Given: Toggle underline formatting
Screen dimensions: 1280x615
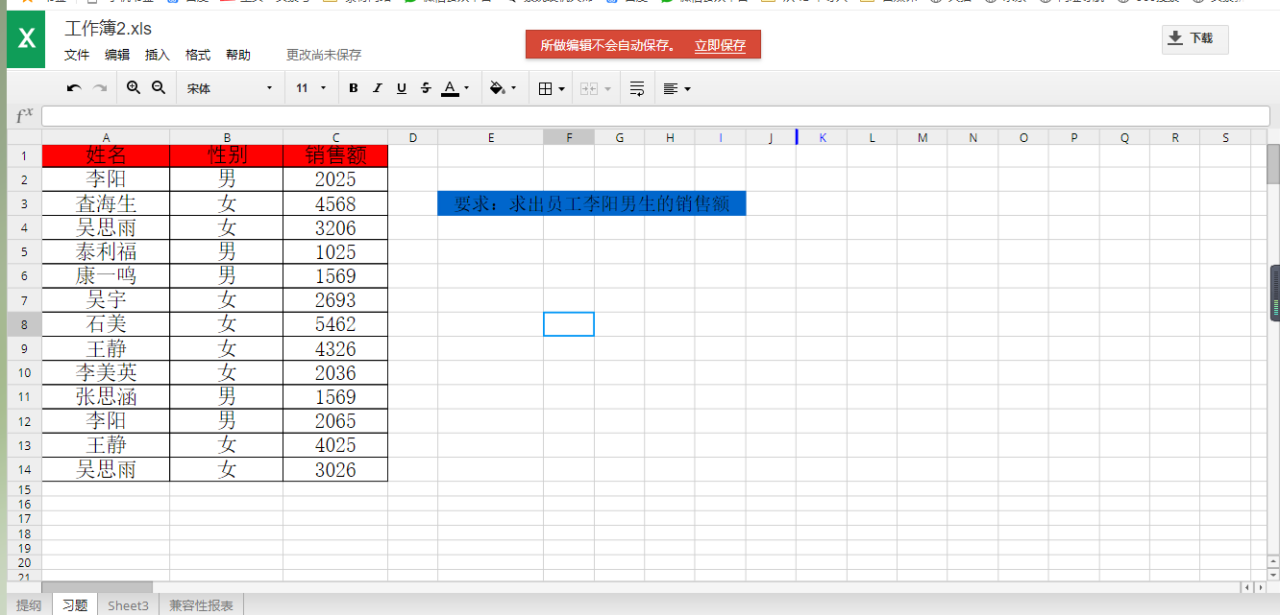Looking at the screenshot, I should [x=401, y=88].
